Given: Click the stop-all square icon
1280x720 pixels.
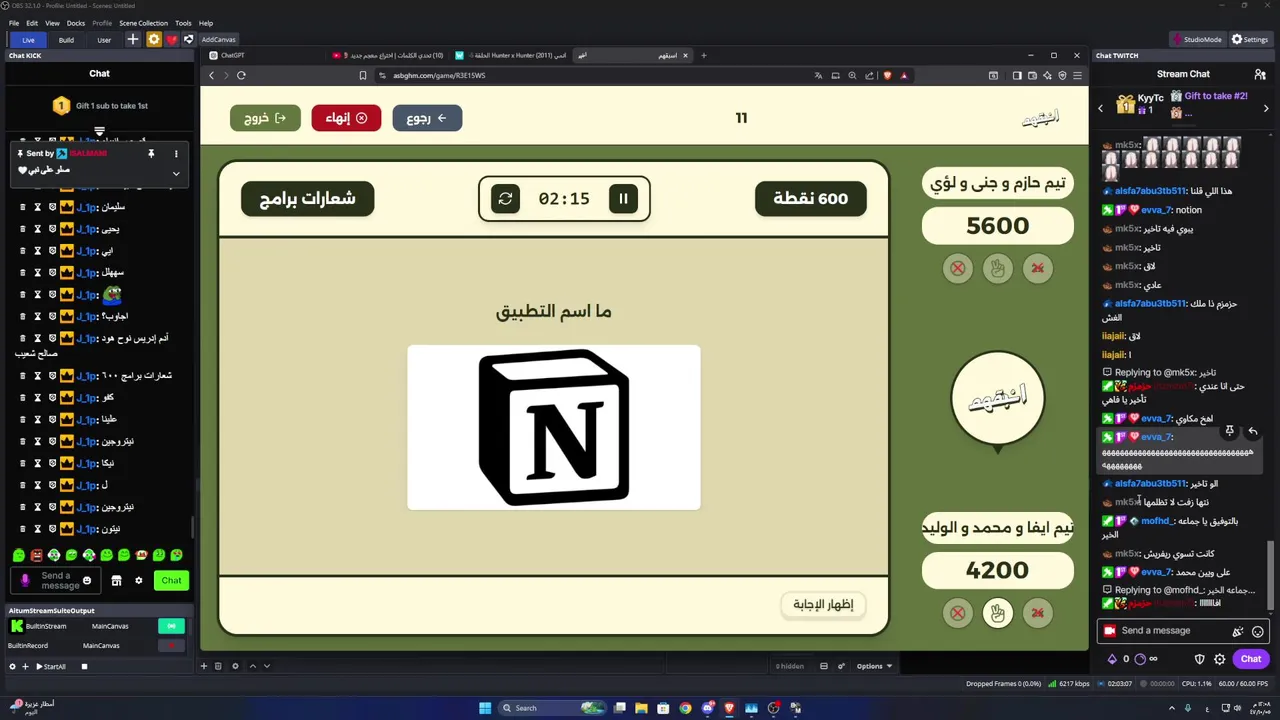Looking at the screenshot, I should click(x=84, y=666).
